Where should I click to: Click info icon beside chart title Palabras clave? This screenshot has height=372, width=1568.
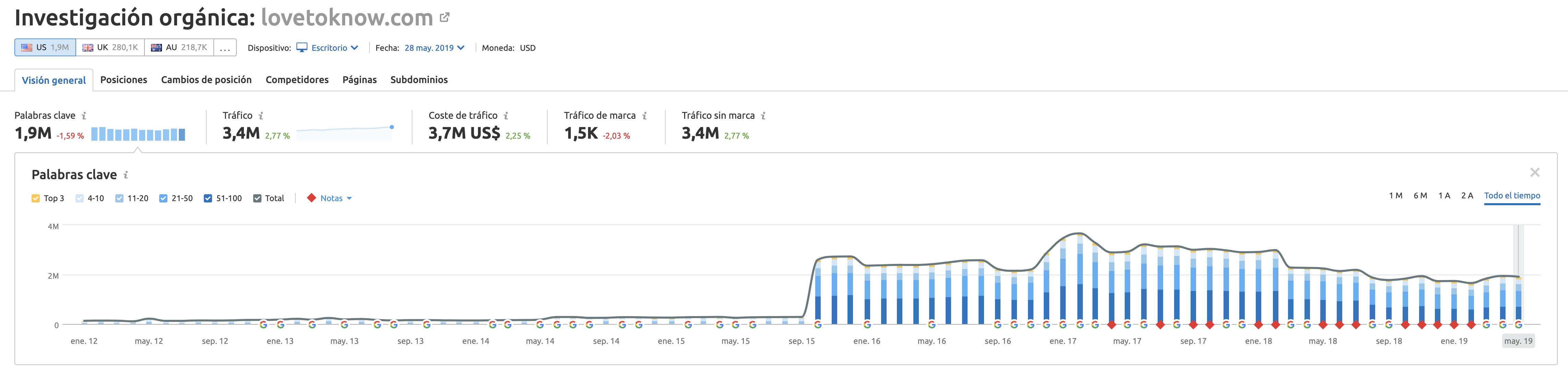click(x=125, y=175)
